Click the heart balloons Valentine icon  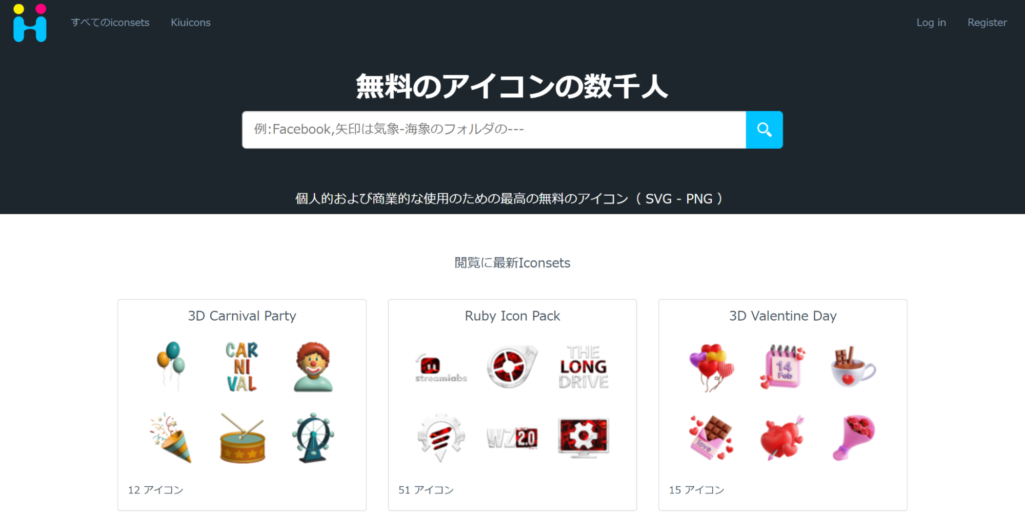tap(711, 367)
